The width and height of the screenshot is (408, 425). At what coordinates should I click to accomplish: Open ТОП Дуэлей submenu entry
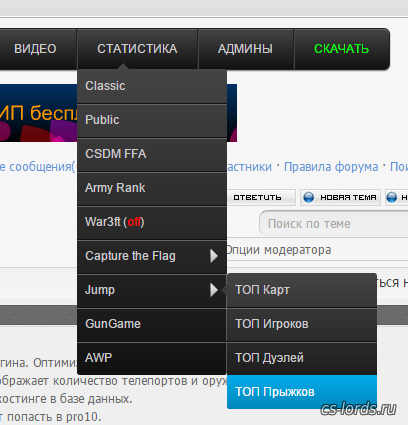[x=302, y=358]
